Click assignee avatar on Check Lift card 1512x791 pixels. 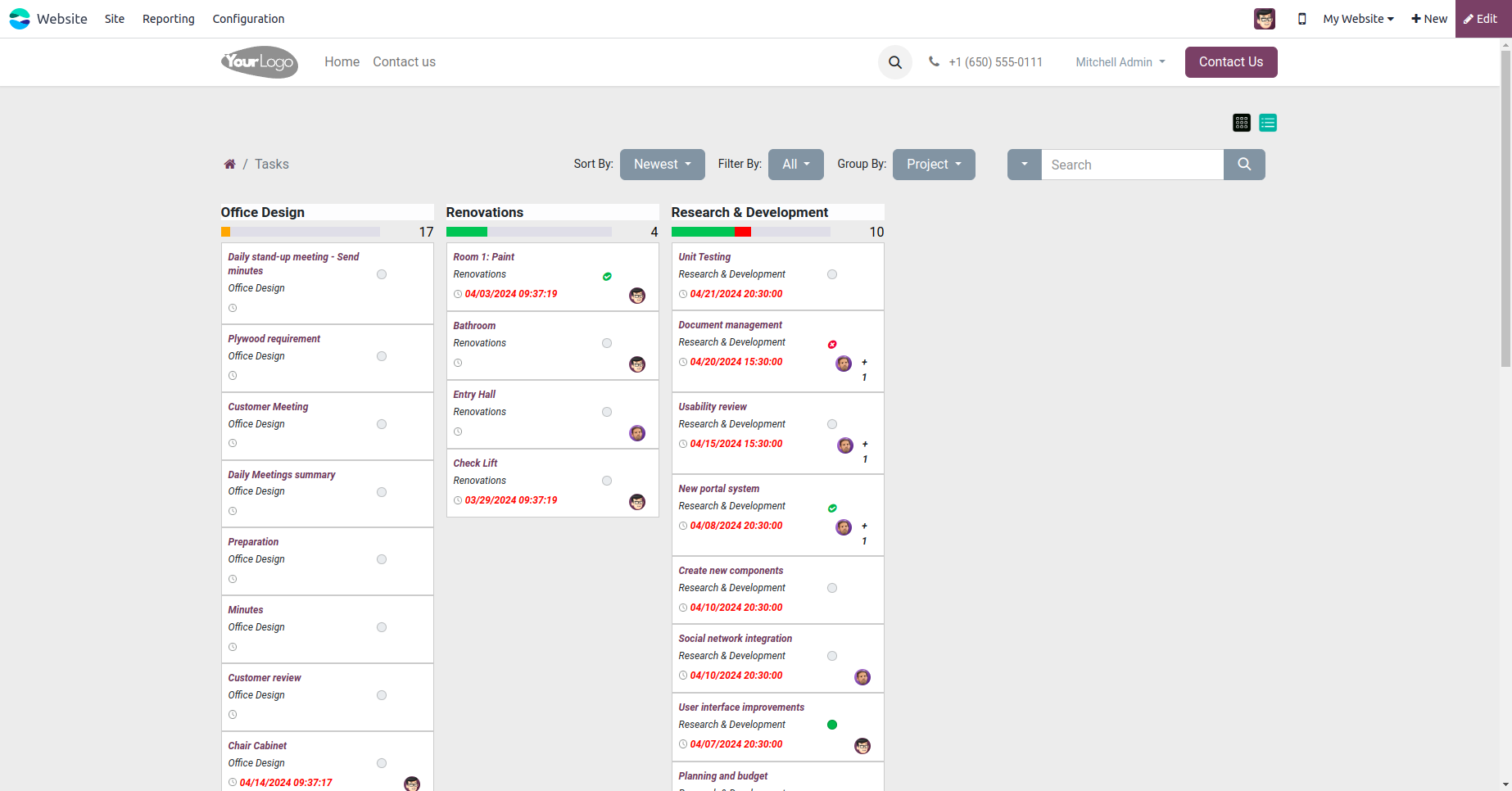pyautogui.click(x=637, y=502)
